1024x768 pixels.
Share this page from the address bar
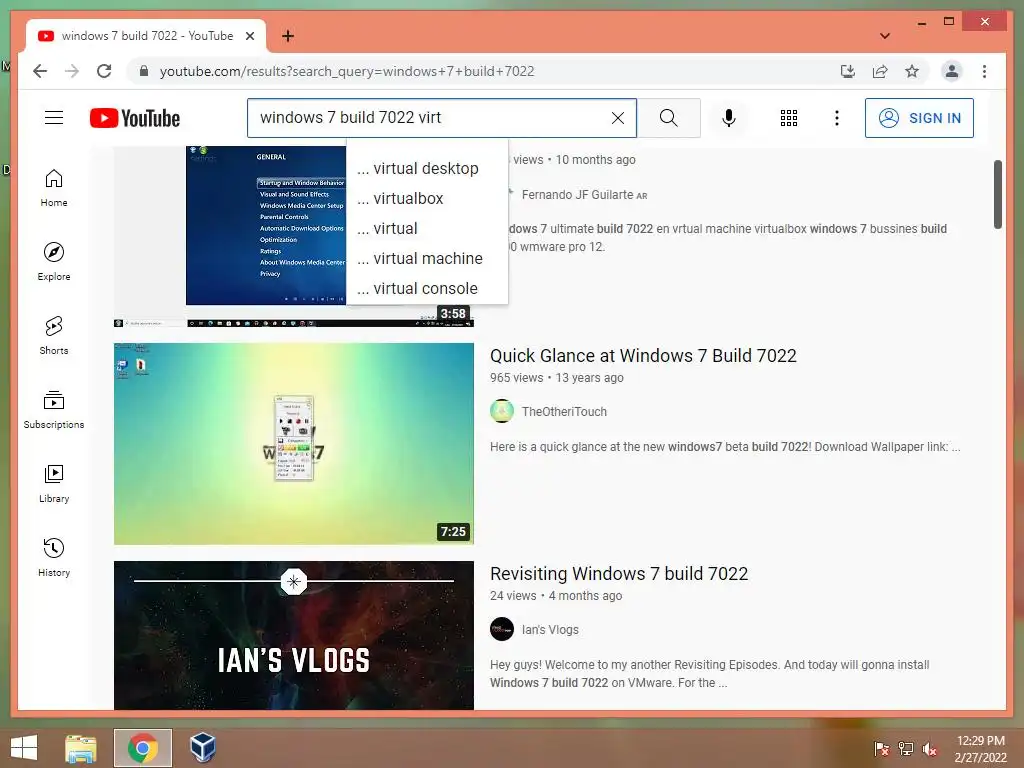880,71
